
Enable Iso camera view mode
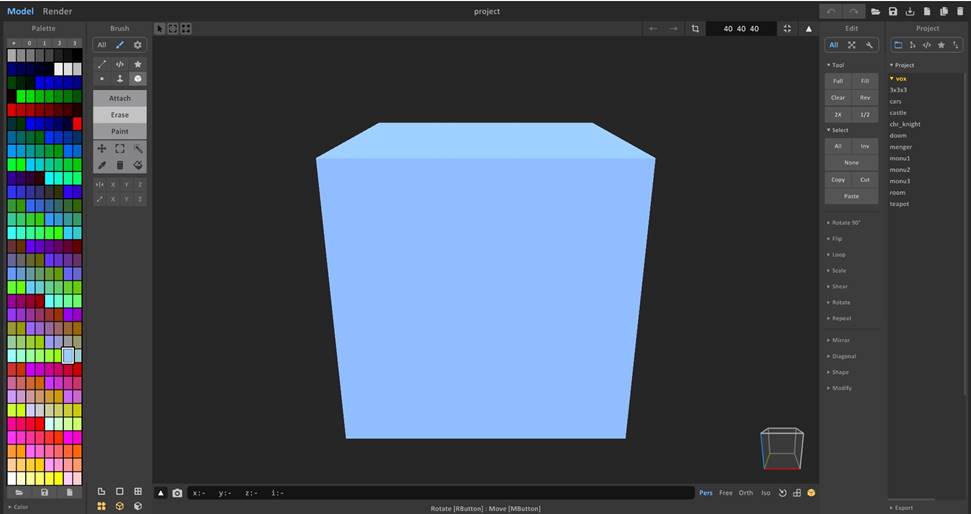coord(766,493)
